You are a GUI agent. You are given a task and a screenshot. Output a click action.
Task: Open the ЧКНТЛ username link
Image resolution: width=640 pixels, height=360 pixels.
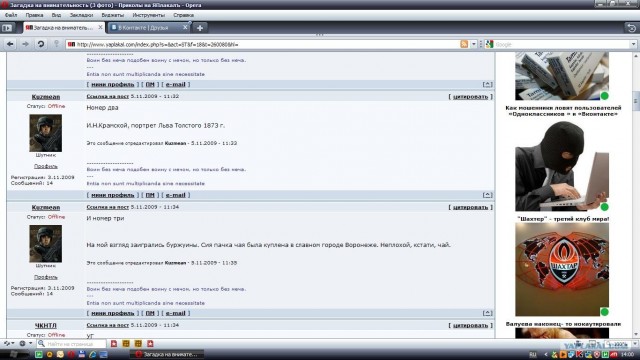[46, 326]
